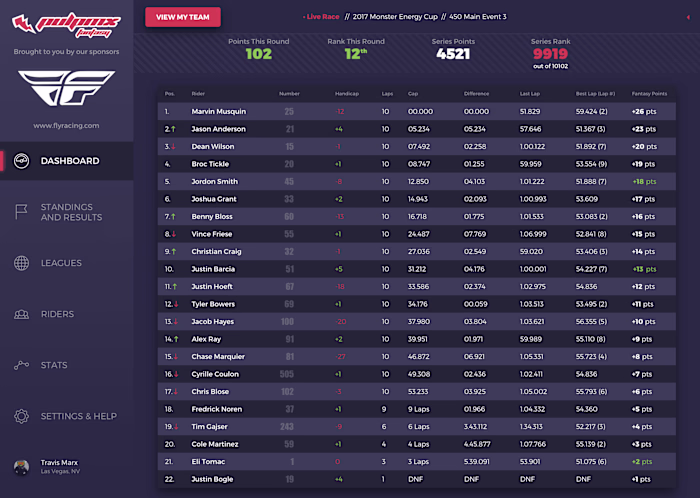
Task: Select rider Cole Martinez
Action: pos(215,444)
